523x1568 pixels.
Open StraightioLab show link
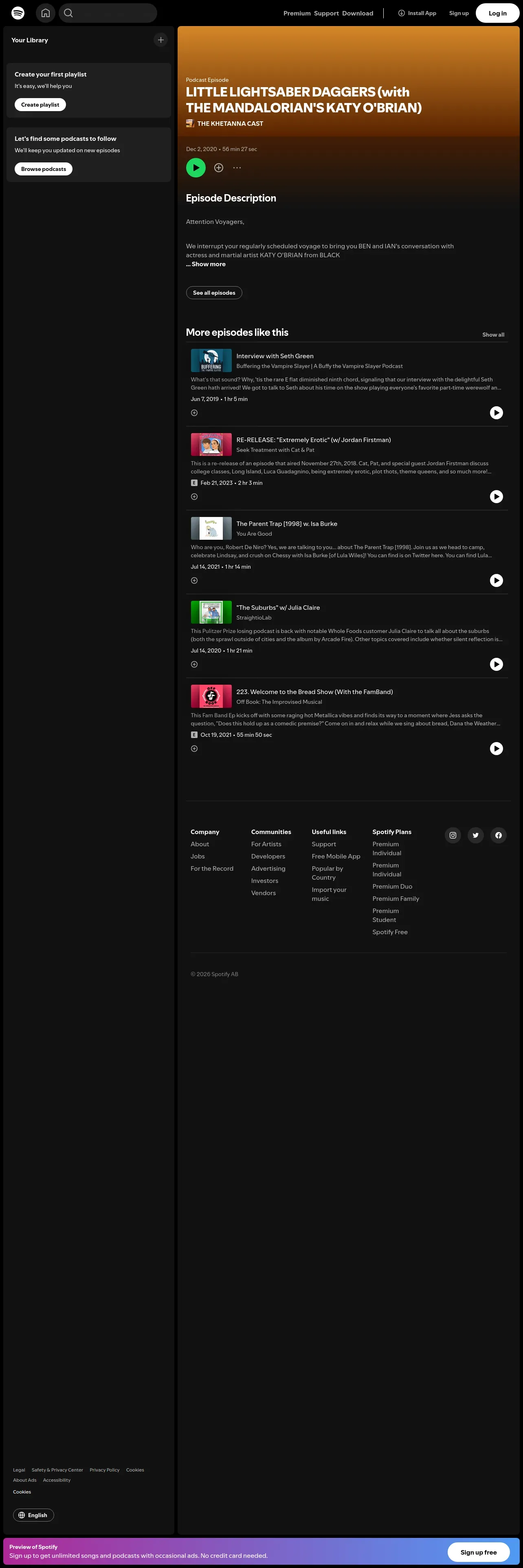coord(254,618)
